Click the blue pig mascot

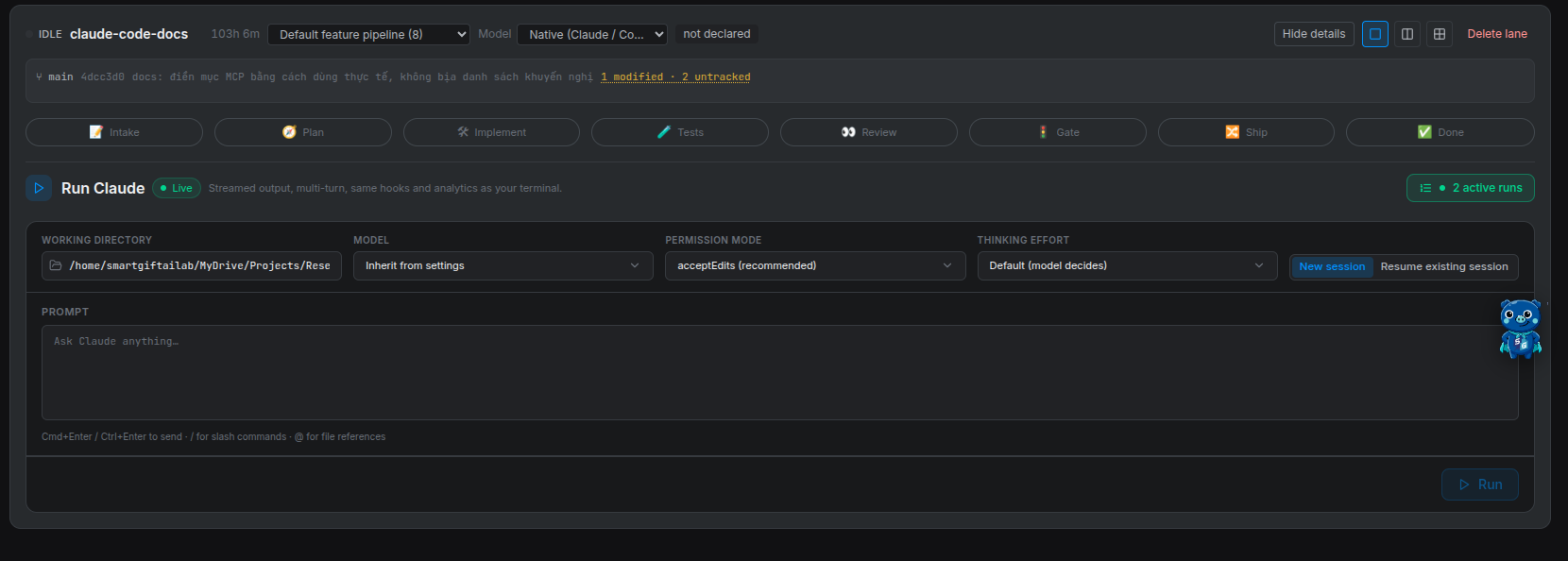pos(1520,329)
